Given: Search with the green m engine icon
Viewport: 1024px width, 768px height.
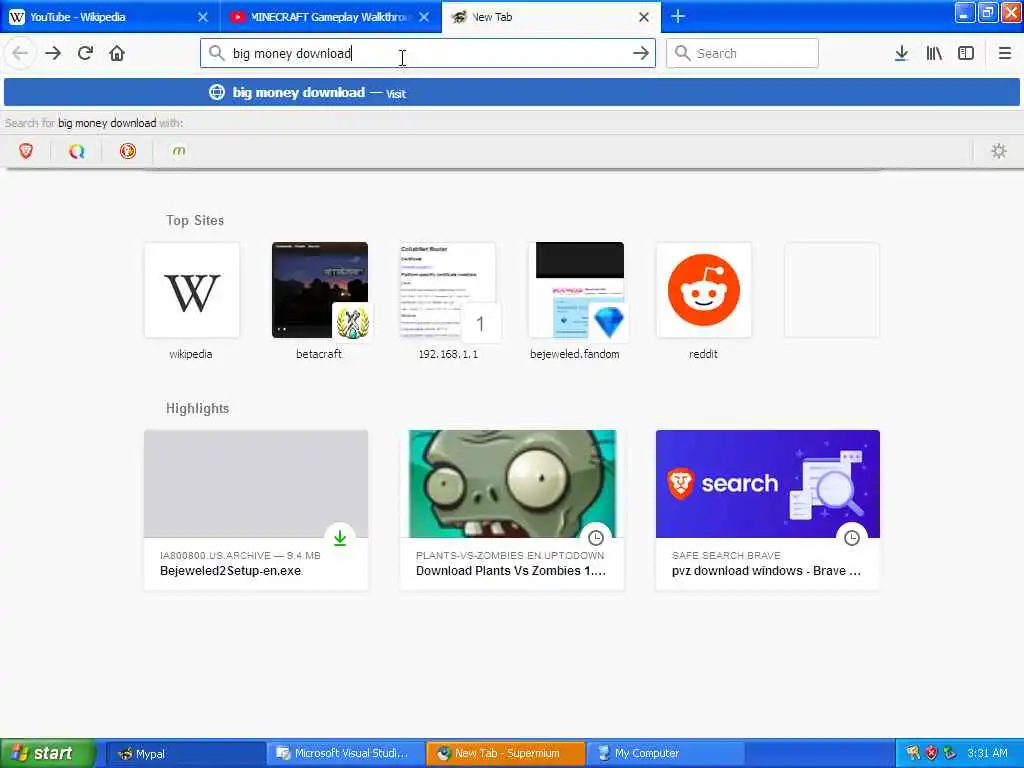Looking at the screenshot, I should tap(179, 151).
